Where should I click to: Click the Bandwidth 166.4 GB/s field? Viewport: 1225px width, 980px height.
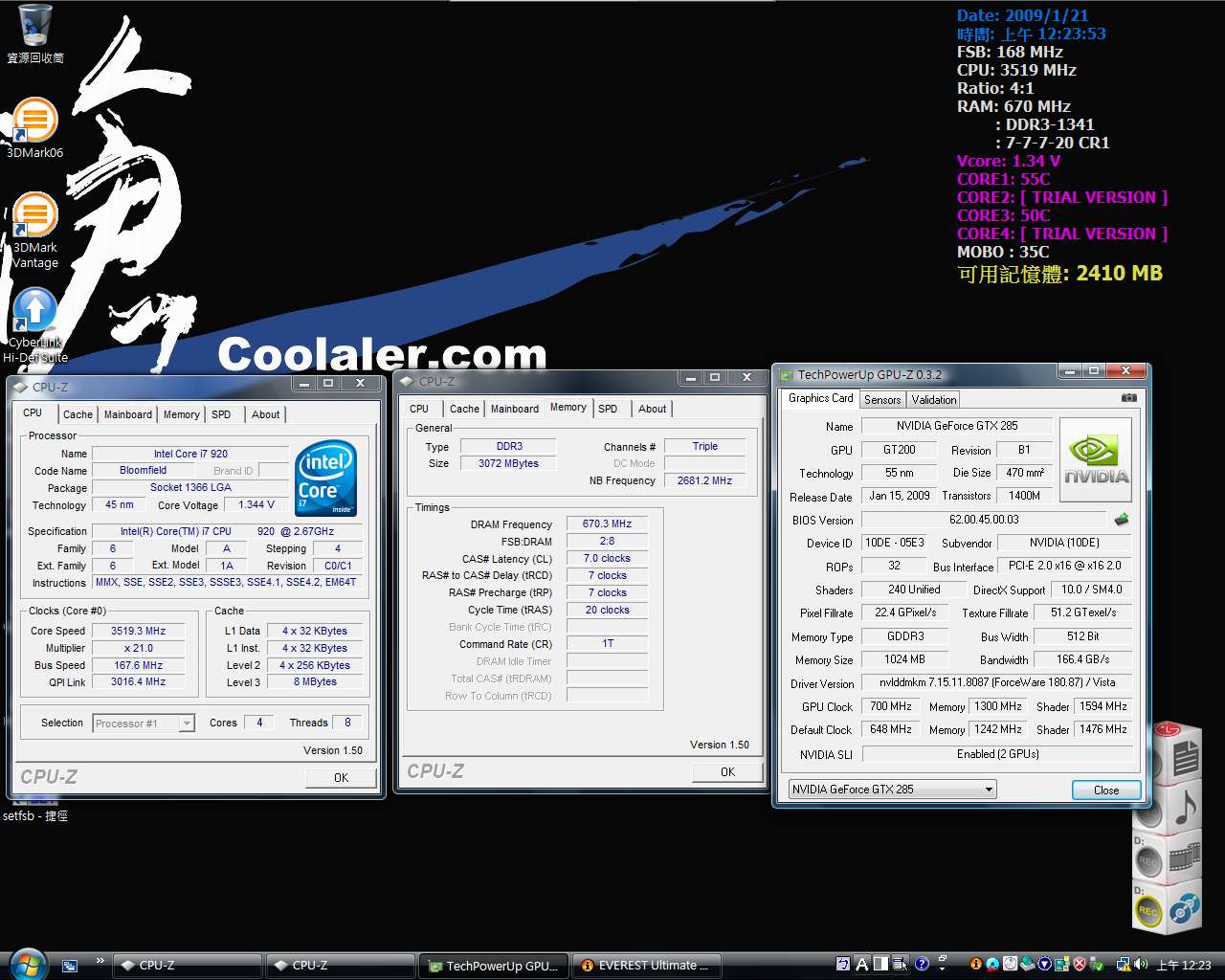1082,659
